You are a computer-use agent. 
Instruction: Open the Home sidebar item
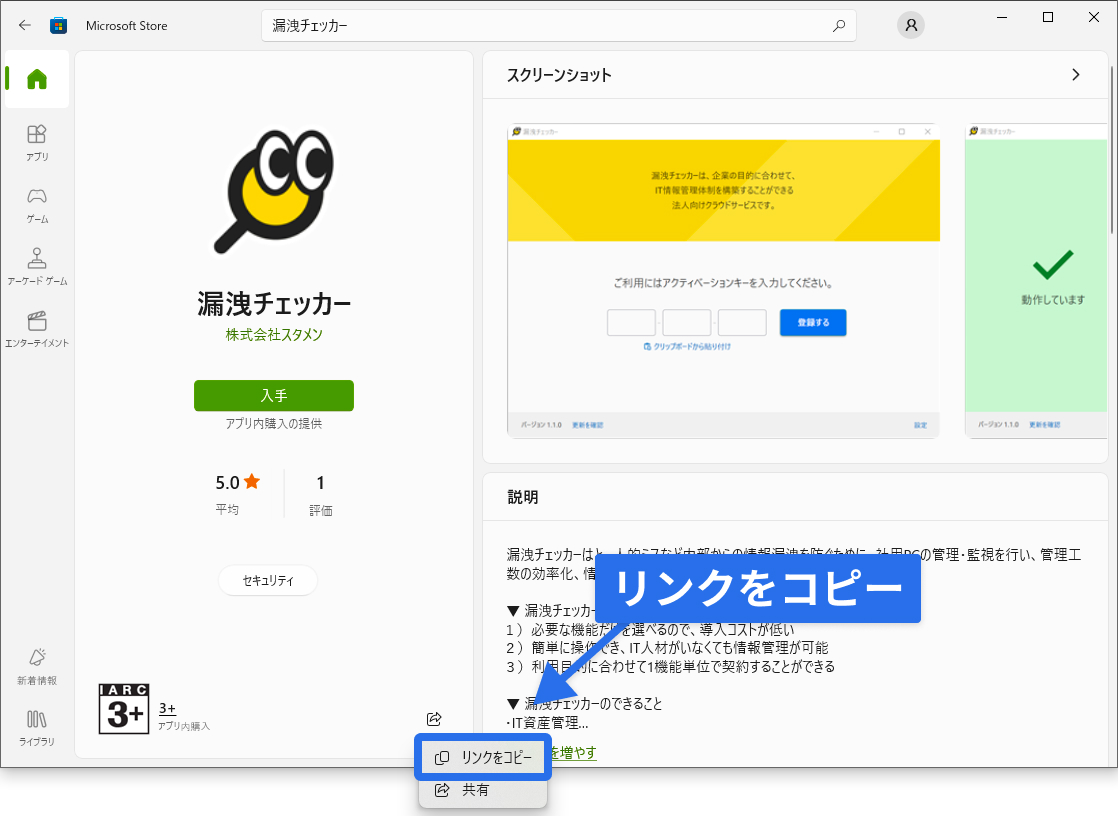[x=37, y=78]
